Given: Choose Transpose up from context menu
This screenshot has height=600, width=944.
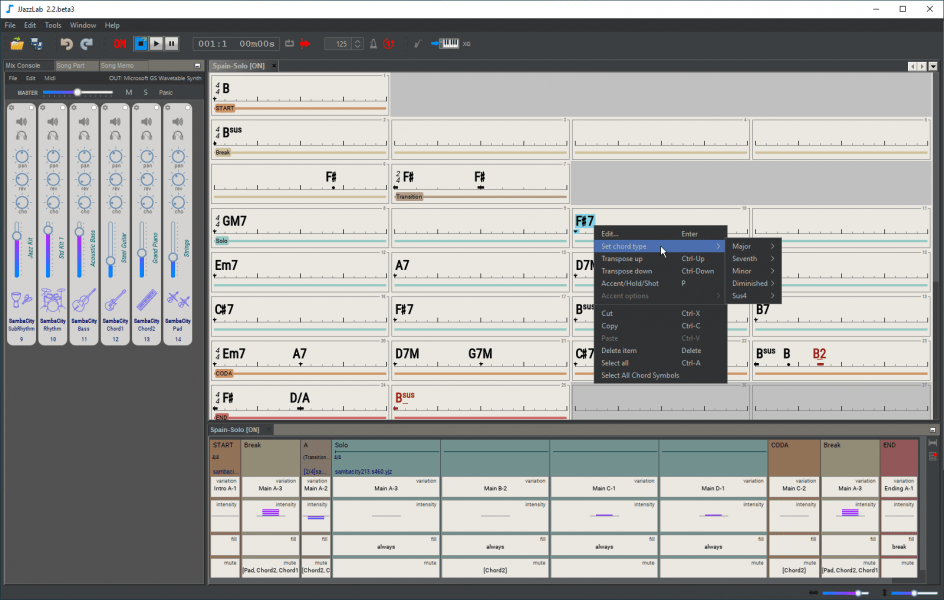Looking at the screenshot, I should (660, 259).
